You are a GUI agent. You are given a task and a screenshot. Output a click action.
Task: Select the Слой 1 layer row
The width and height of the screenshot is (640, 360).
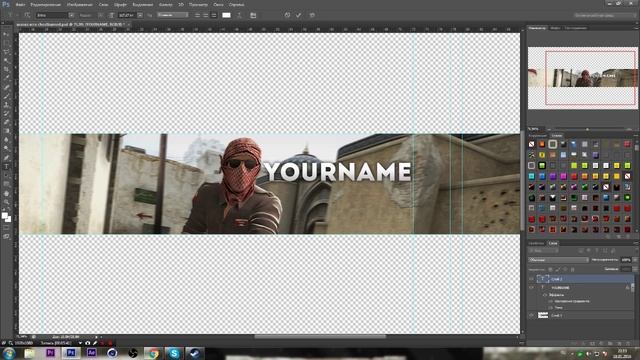(581, 315)
